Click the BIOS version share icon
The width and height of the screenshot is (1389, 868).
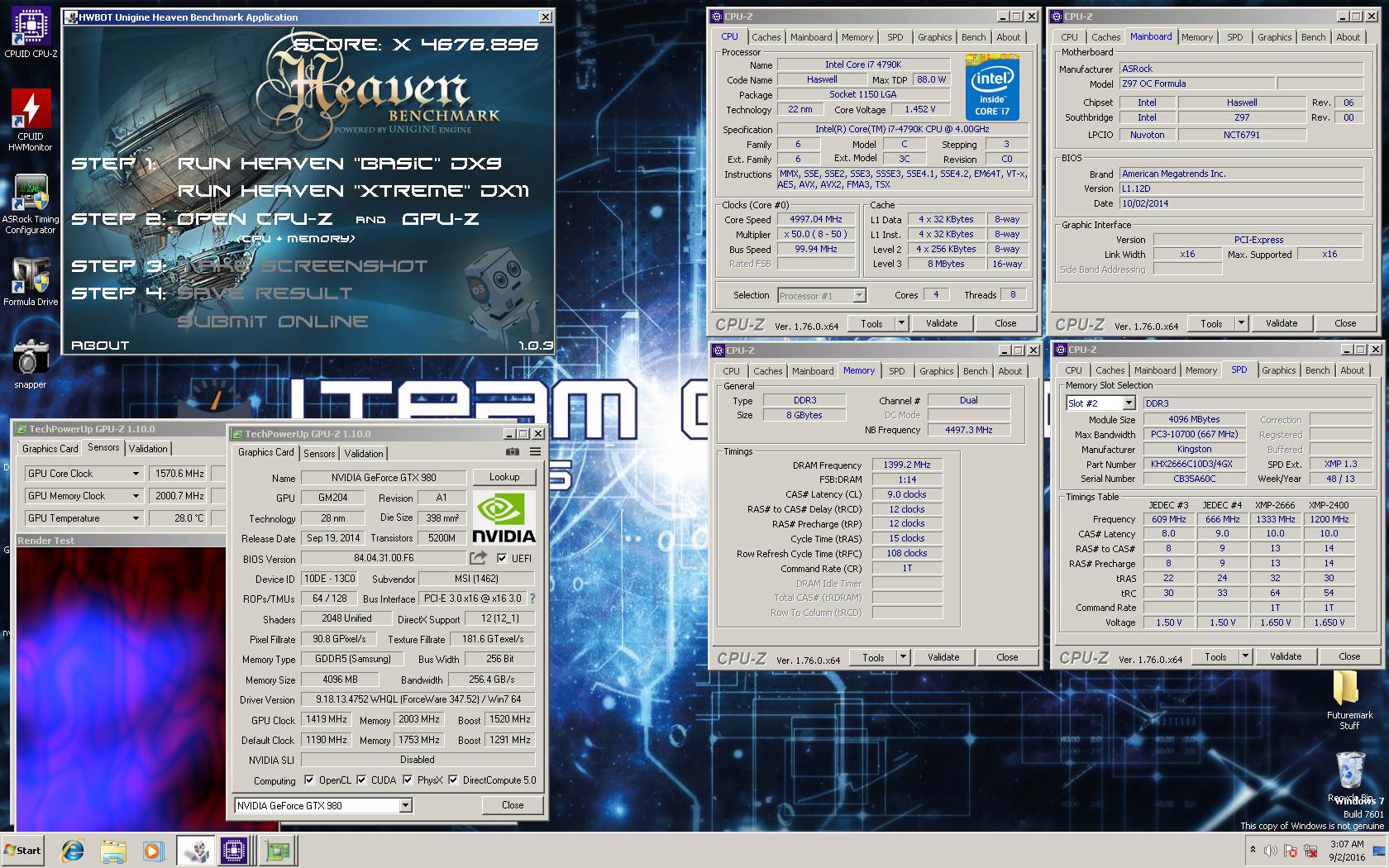click(479, 558)
